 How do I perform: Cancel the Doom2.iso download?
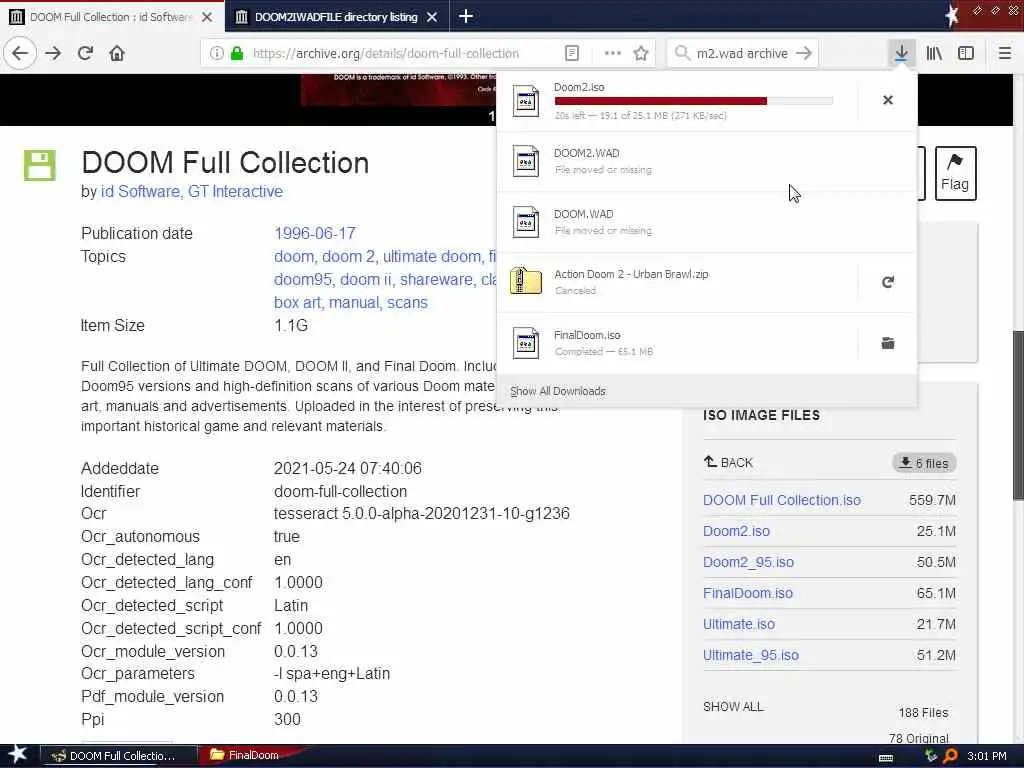click(888, 100)
